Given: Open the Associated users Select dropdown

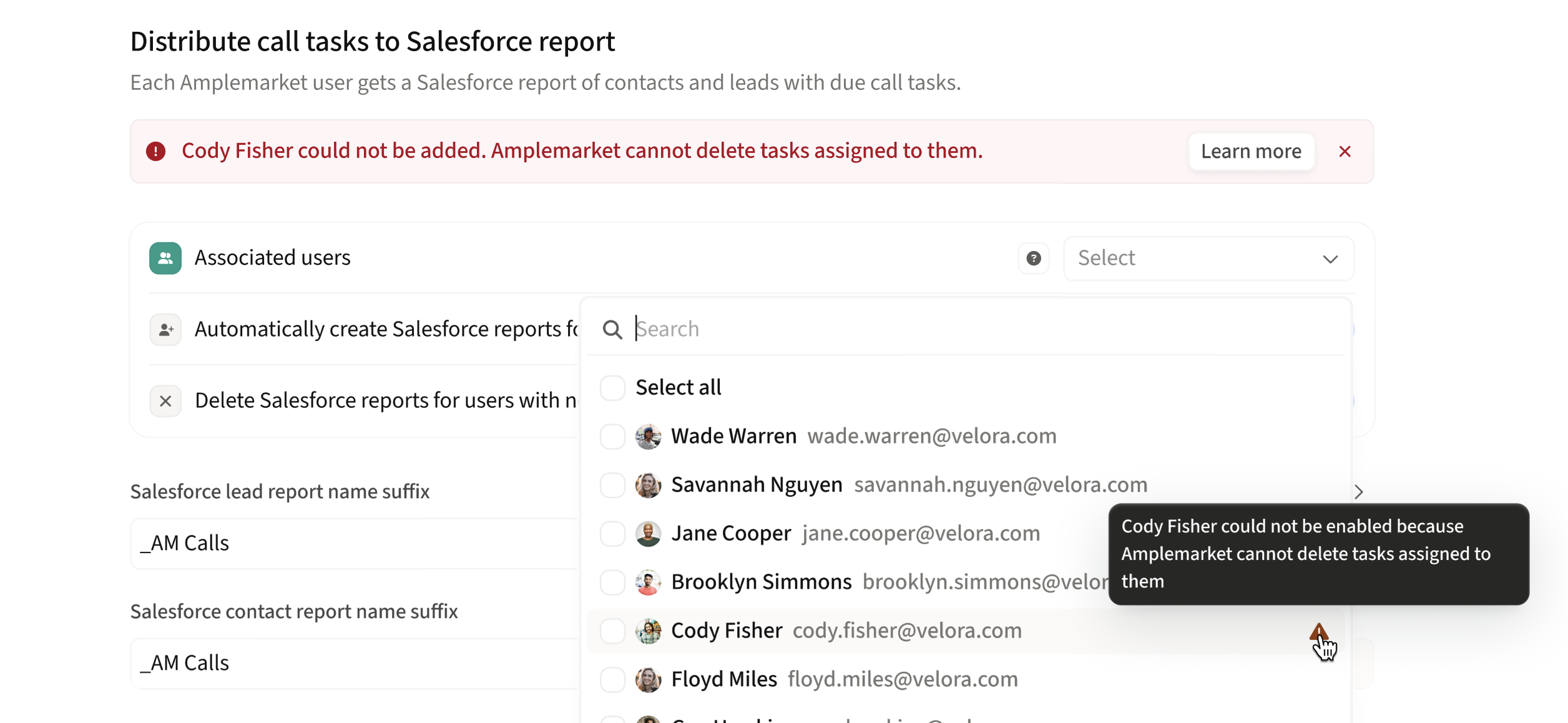Looking at the screenshot, I should click(x=1186, y=258).
